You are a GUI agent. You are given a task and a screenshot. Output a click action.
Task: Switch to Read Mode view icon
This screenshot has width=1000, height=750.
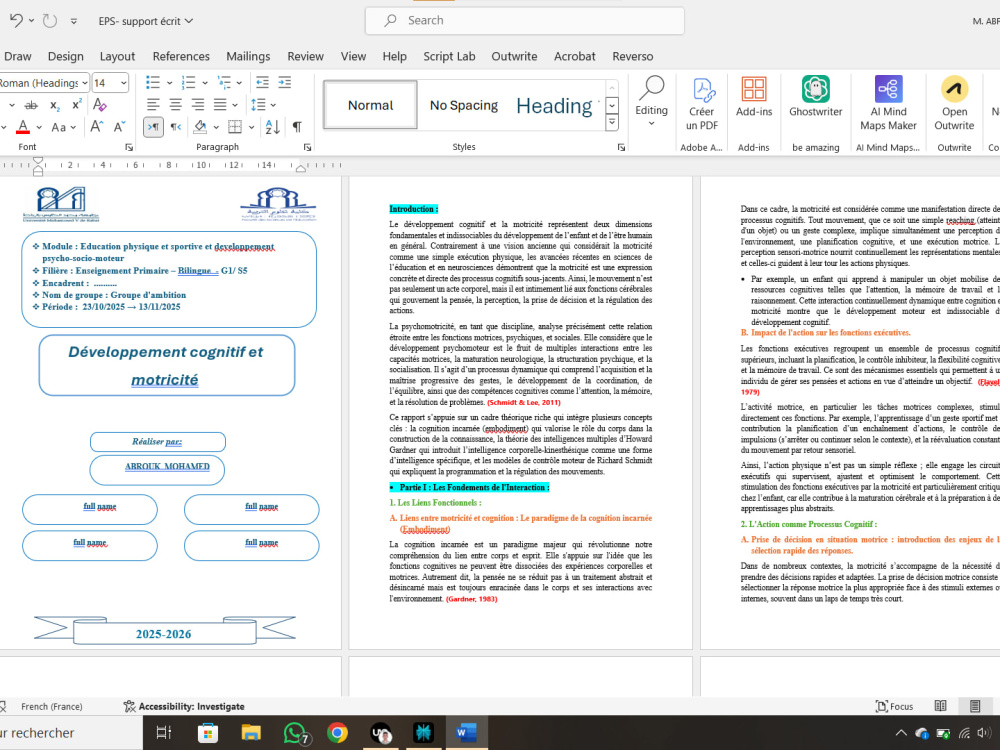pyautogui.click(x=940, y=706)
